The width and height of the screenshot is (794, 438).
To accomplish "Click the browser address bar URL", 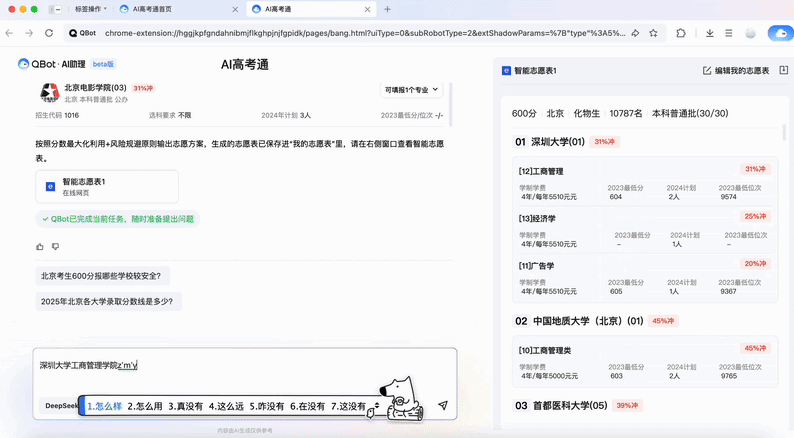I will coord(365,33).
